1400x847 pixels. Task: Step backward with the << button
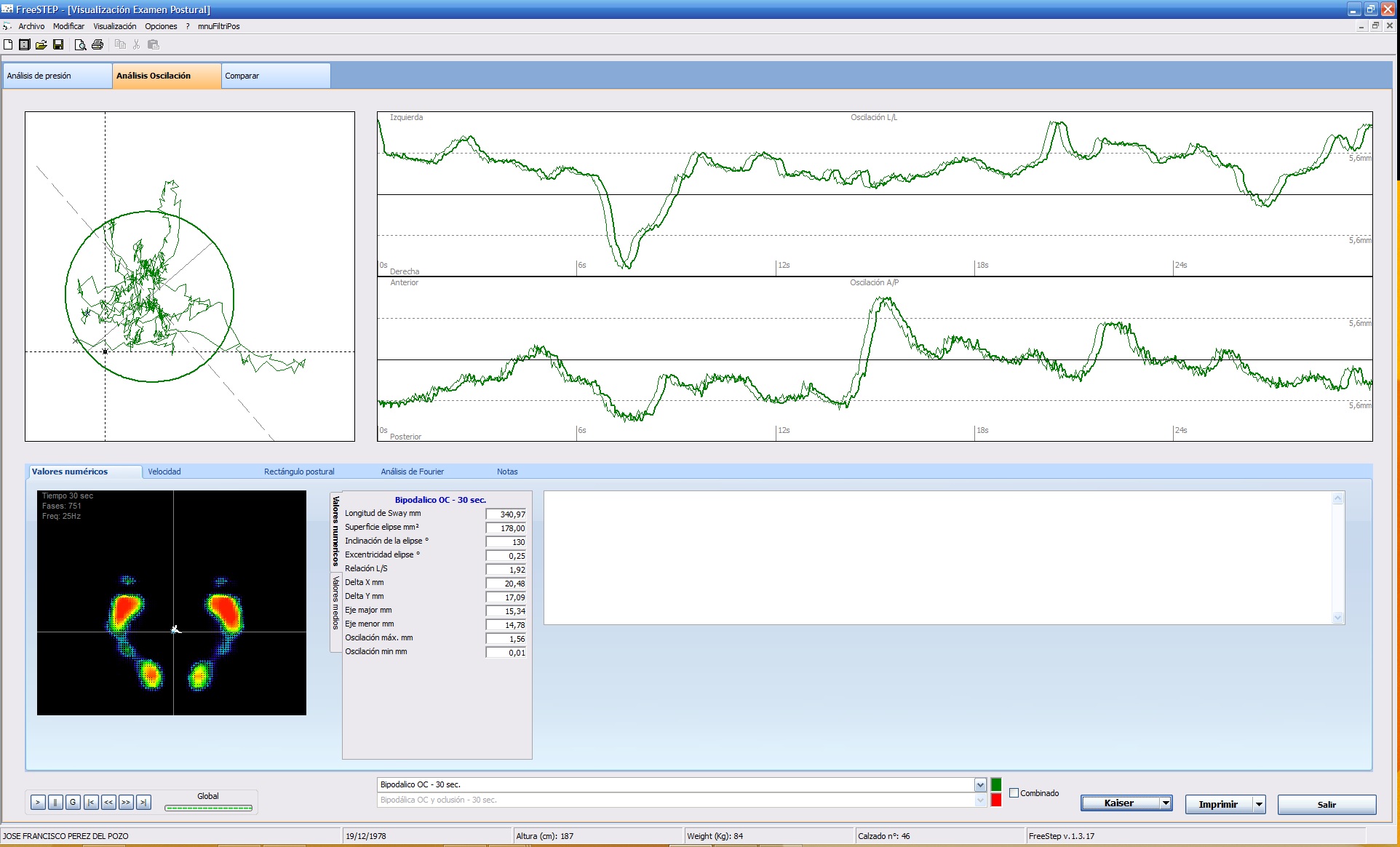pyautogui.click(x=108, y=802)
